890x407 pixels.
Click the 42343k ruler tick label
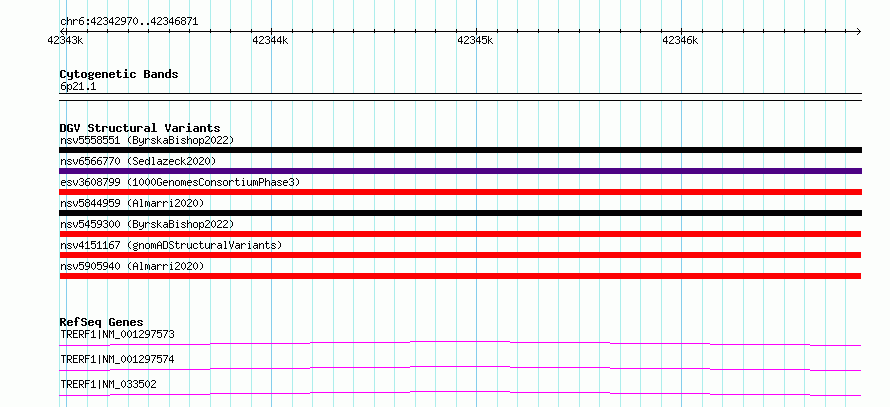point(65,40)
